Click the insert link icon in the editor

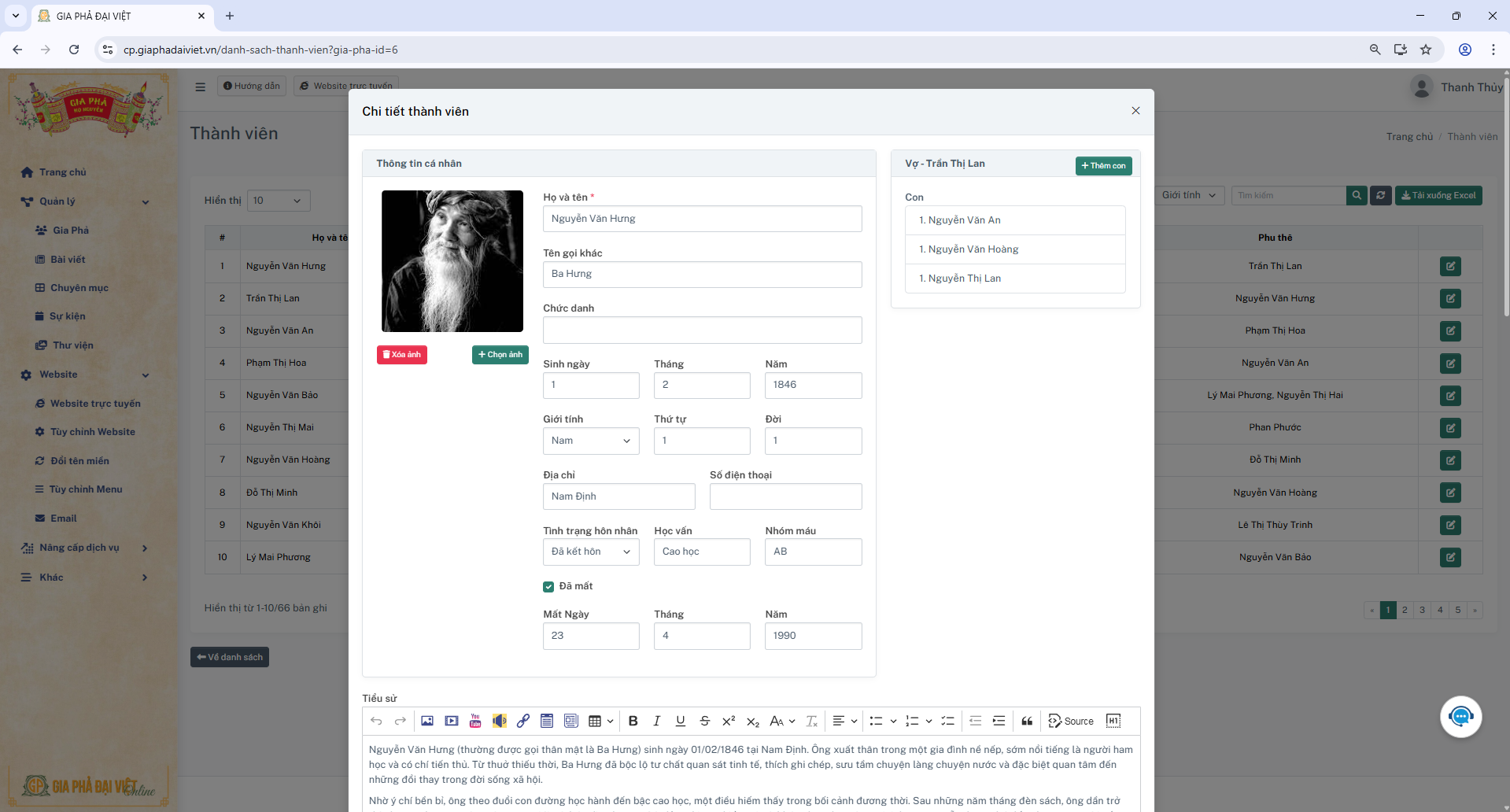[523, 721]
